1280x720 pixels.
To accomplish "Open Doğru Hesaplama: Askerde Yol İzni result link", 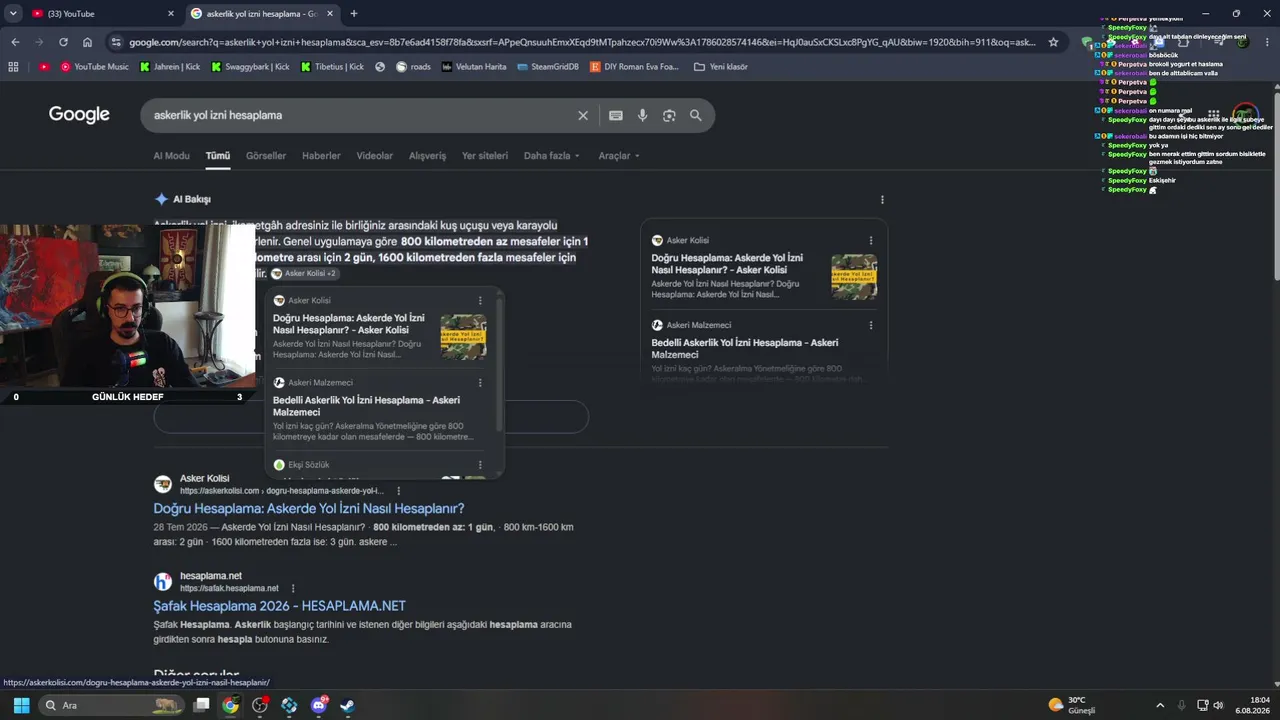I will [309, 509].
